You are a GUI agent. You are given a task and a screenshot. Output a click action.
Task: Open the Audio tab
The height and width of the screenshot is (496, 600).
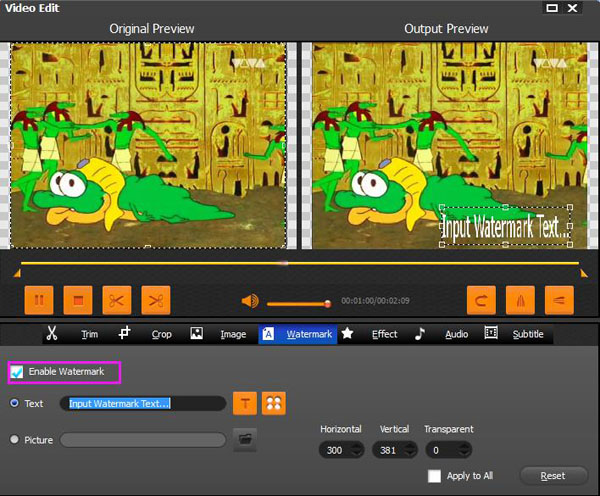point(457,334)
